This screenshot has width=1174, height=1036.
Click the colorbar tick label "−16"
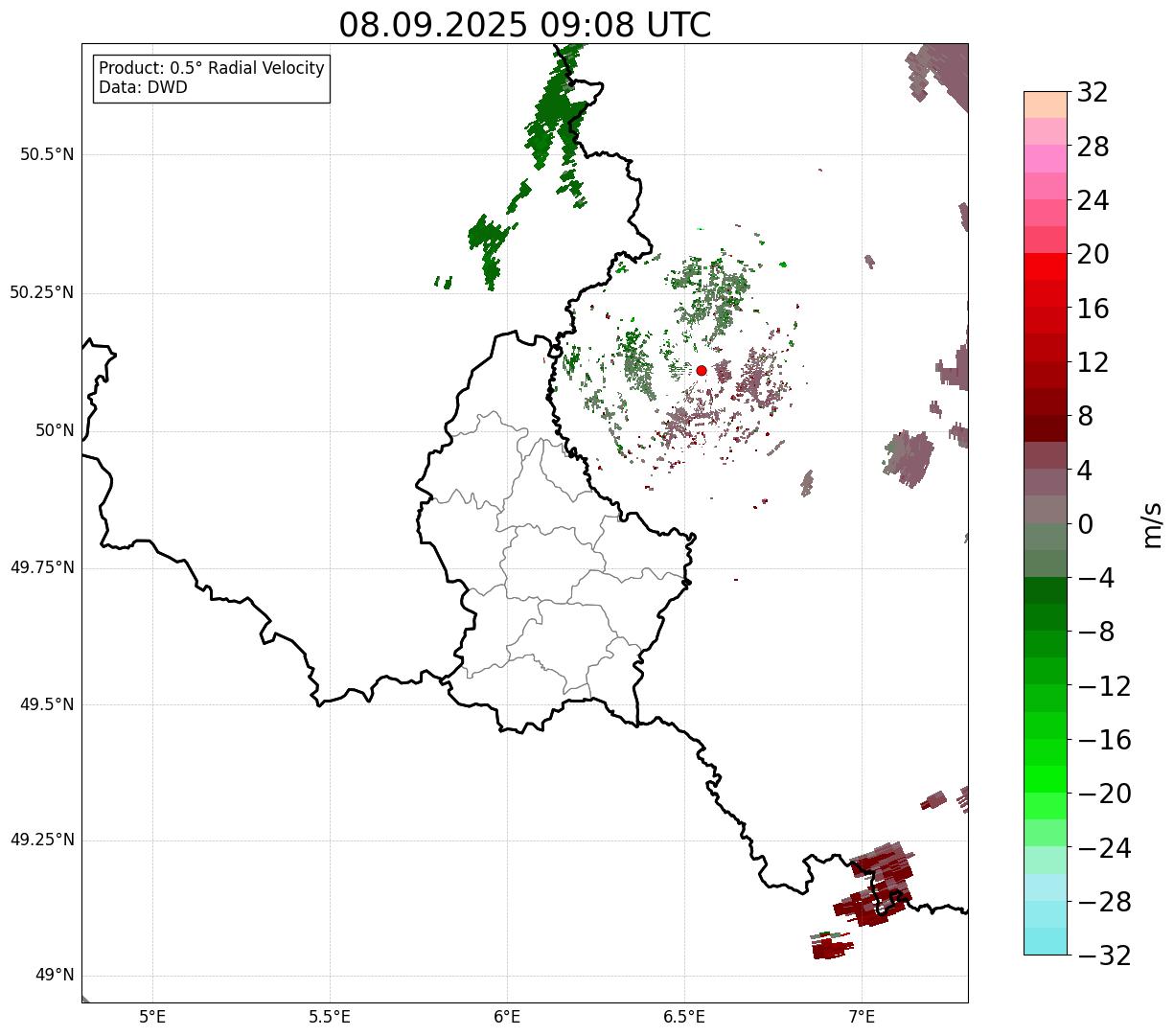(1104, 740)
